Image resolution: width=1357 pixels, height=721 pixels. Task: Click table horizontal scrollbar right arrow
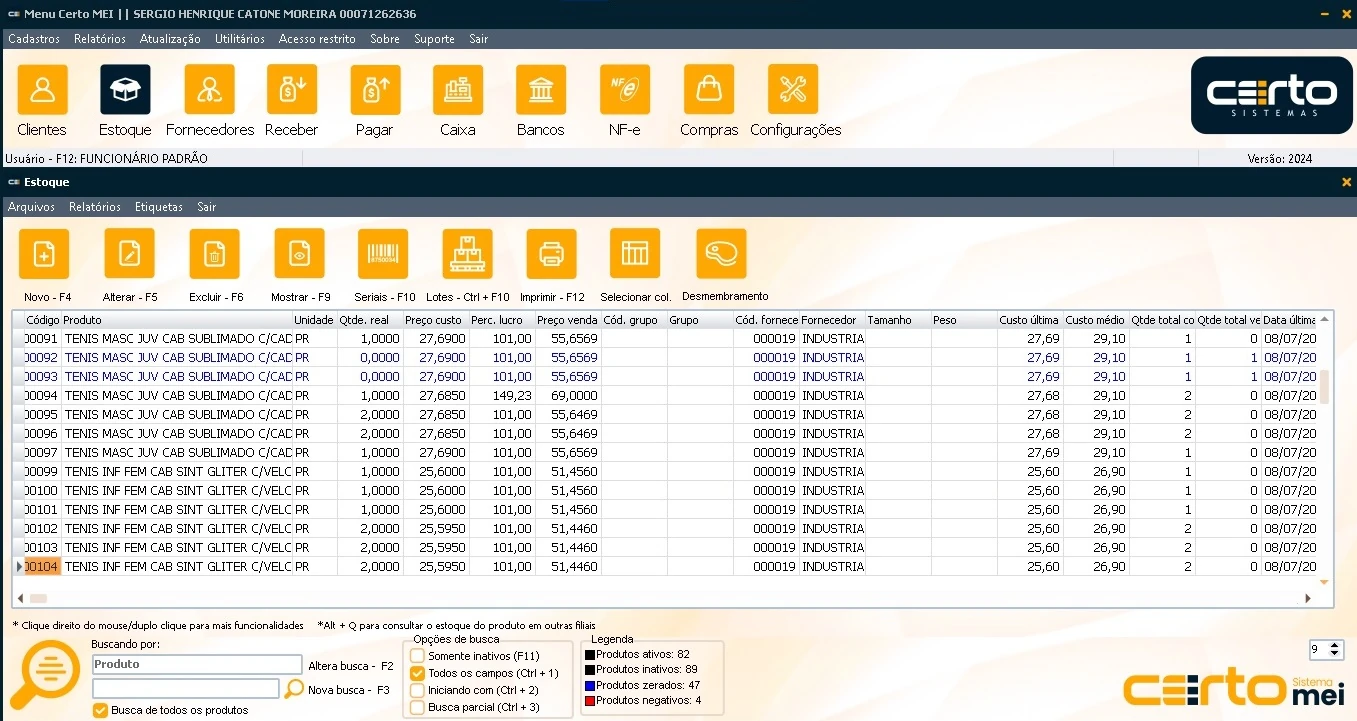(1308, 598)
